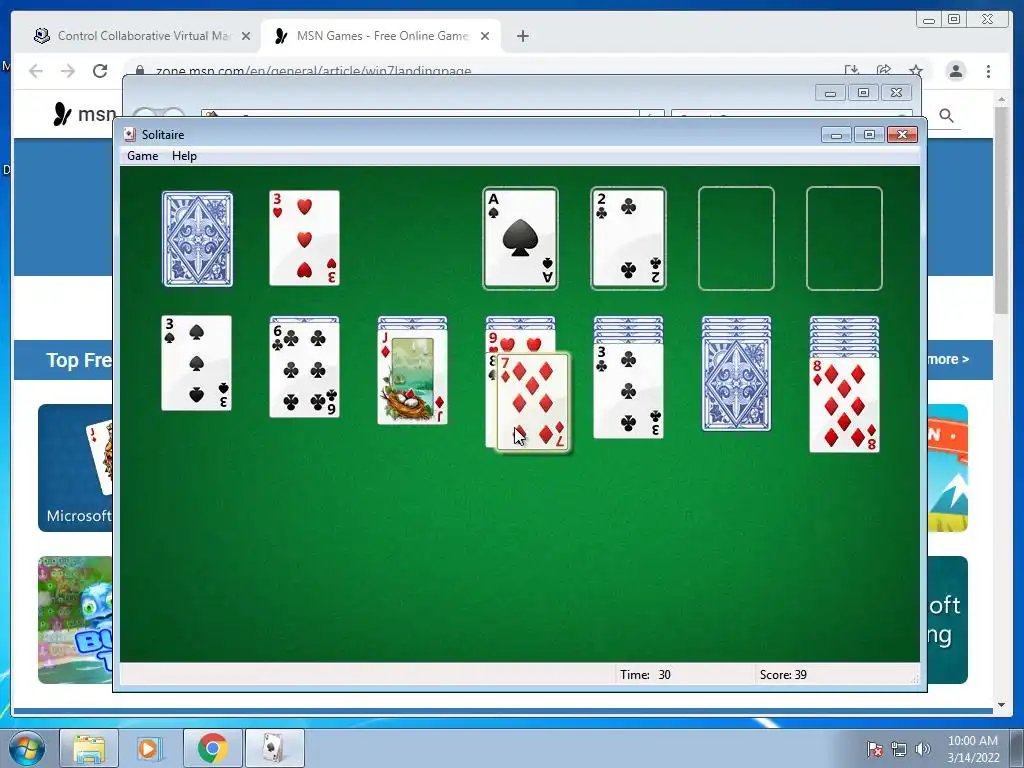Click the browser vertical scrollbar thumb

click(1002, 210)
